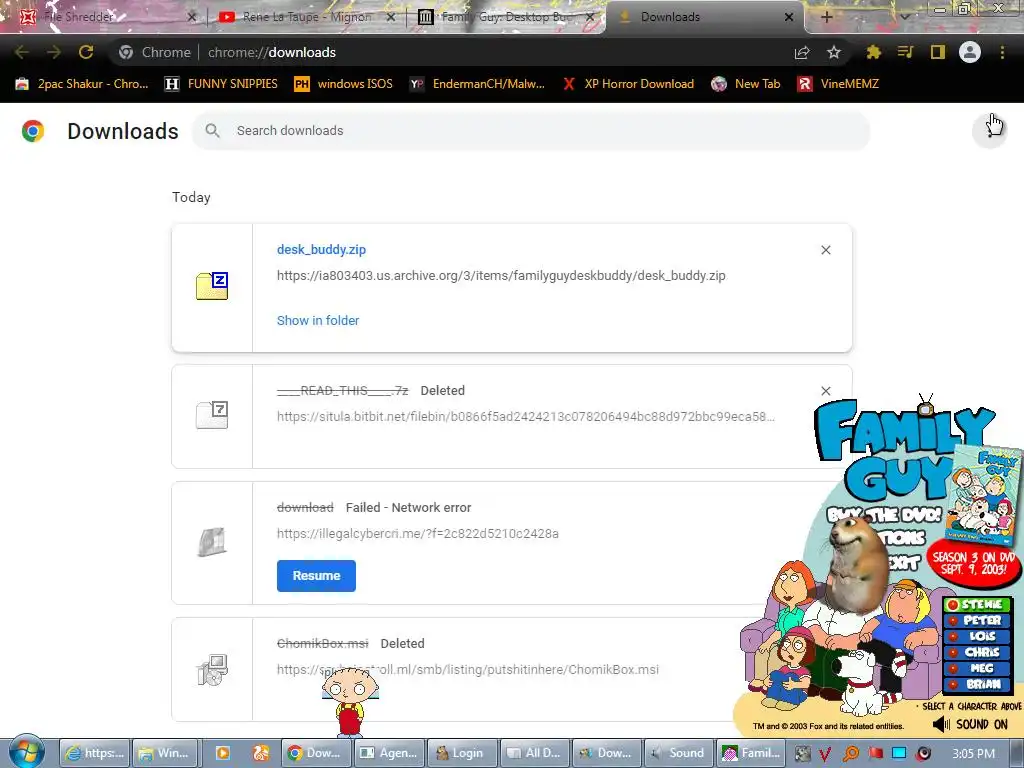Open media controls icon in toolbar
This screenshot has height=768, width=1024.
tap(905, 52)
